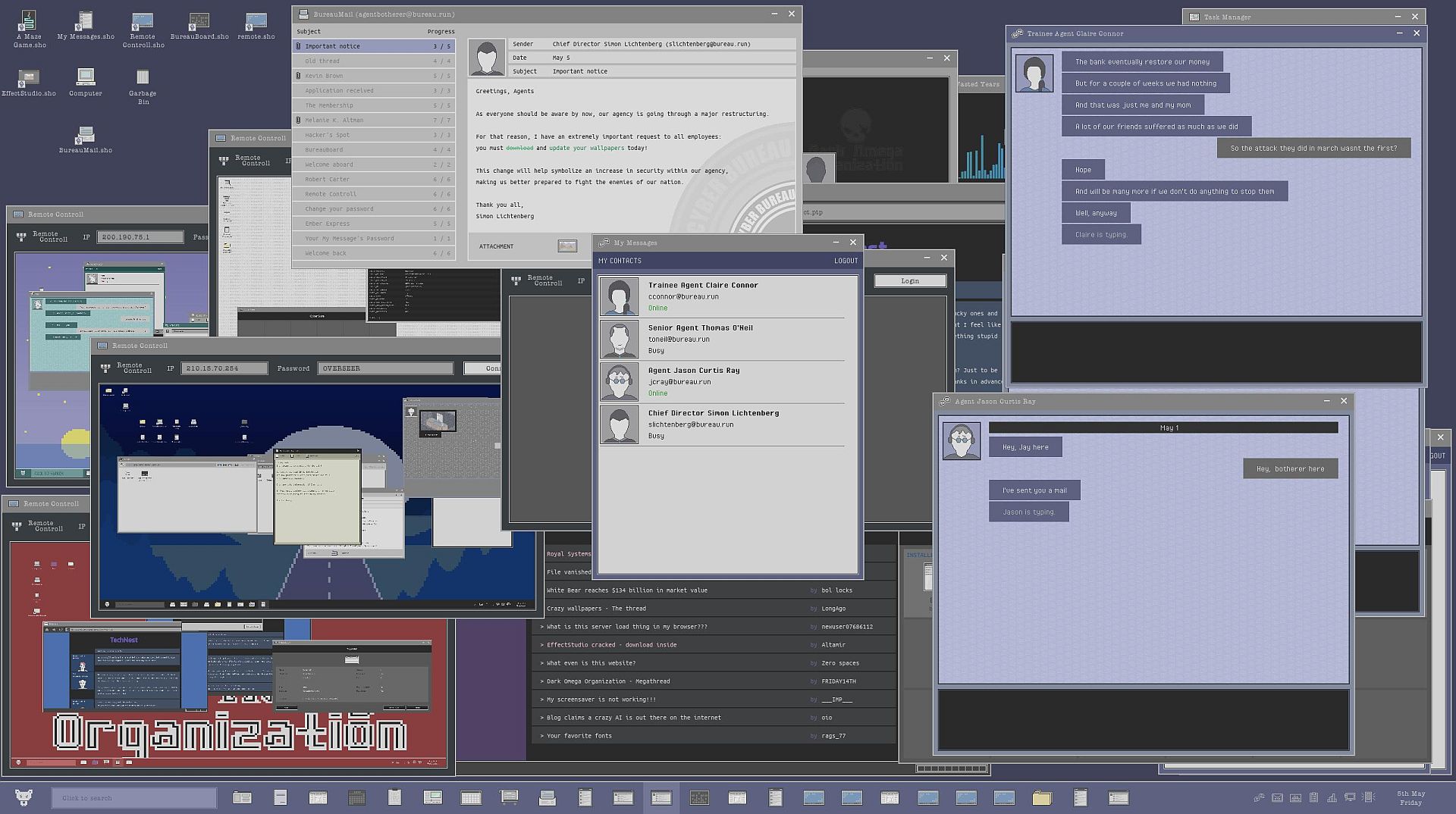Open BureauBoard.sho desktop shortcut
Screen dimensions: 1456x814
(199, 25)
